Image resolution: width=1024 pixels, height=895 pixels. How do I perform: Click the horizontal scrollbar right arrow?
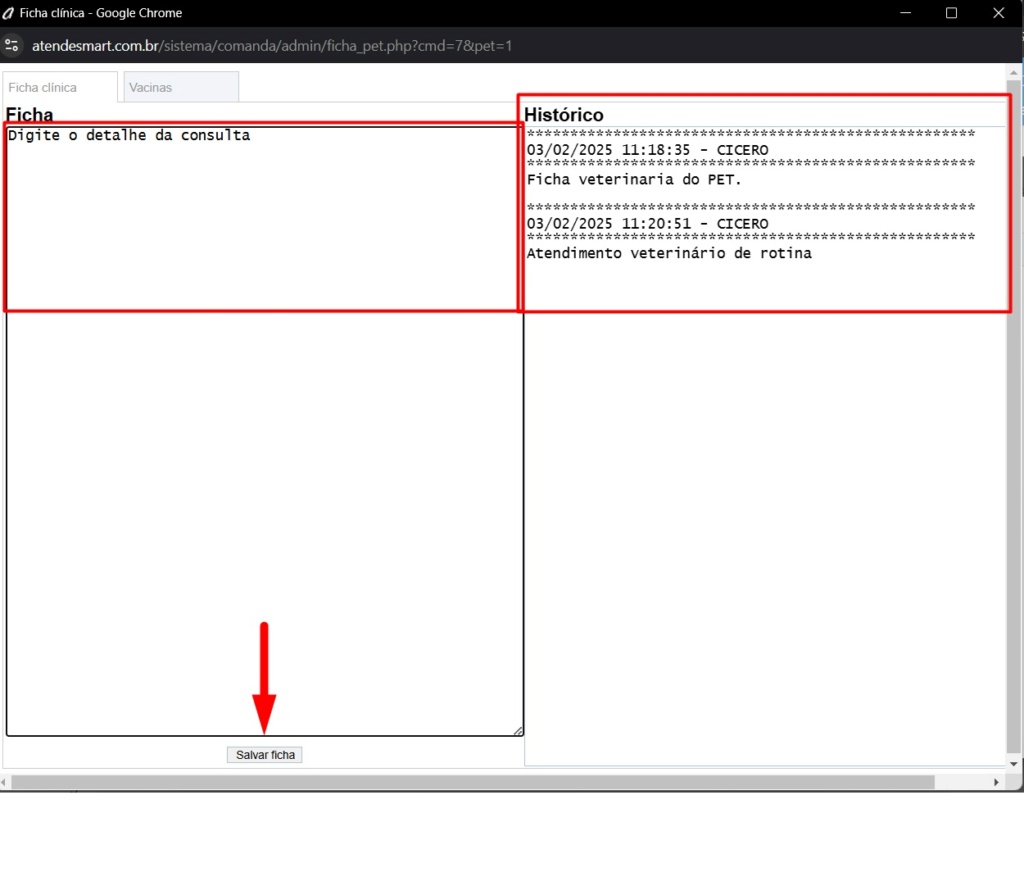pos(996,782)
